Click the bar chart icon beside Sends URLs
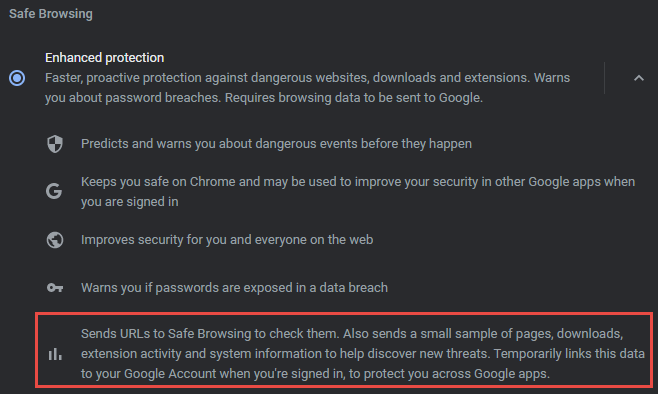Image resolution: width=658 pixels, height=394 pixels. click(55, 354)
